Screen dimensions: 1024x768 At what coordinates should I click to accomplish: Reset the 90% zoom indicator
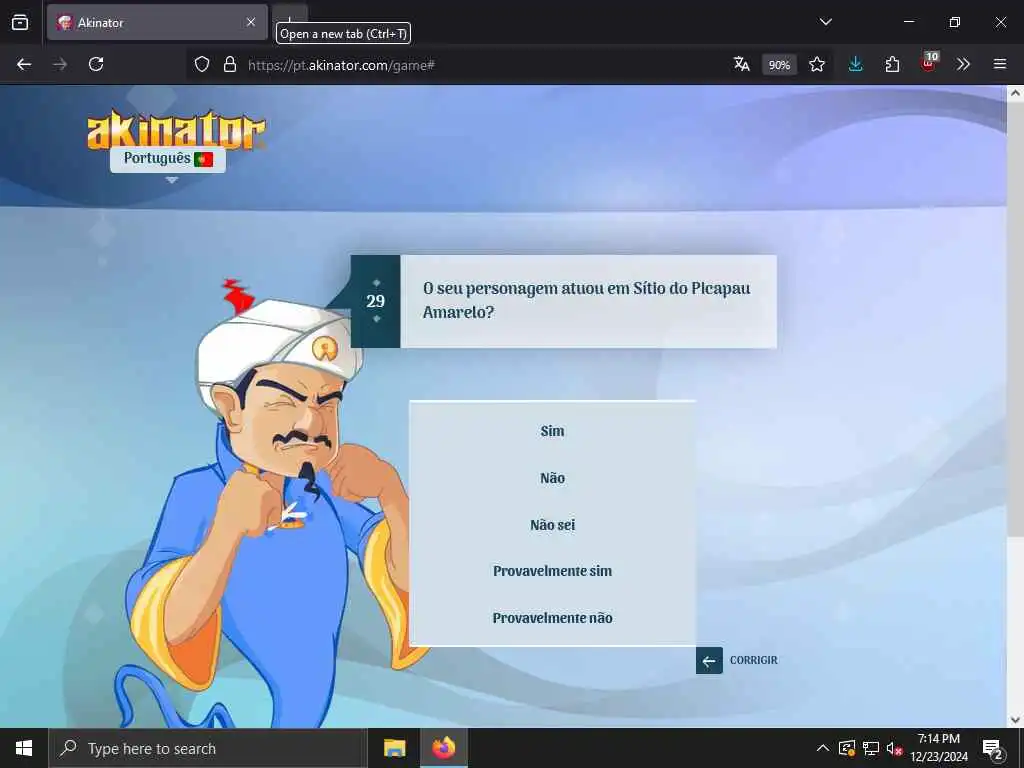(x=779, y=65)
